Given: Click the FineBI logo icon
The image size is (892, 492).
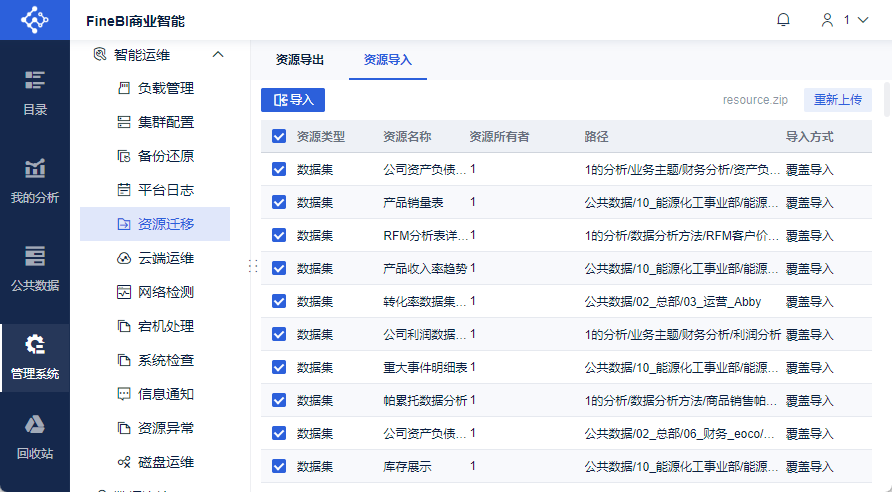Looking at the screenshot, I should pyautogui.click(x=35, y=20).
